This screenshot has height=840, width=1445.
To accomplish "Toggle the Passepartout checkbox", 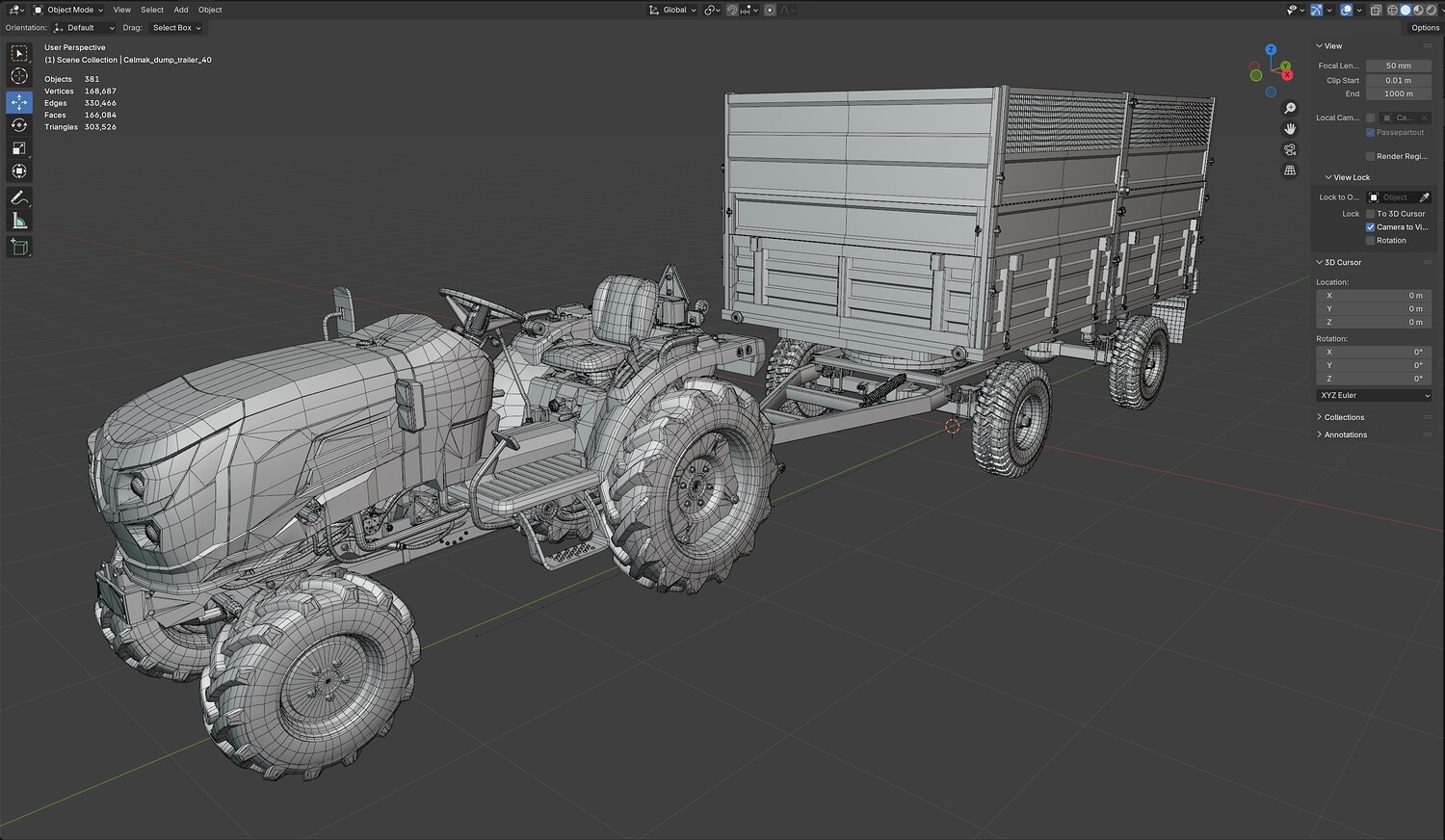I will click(x=1371, y=132).
